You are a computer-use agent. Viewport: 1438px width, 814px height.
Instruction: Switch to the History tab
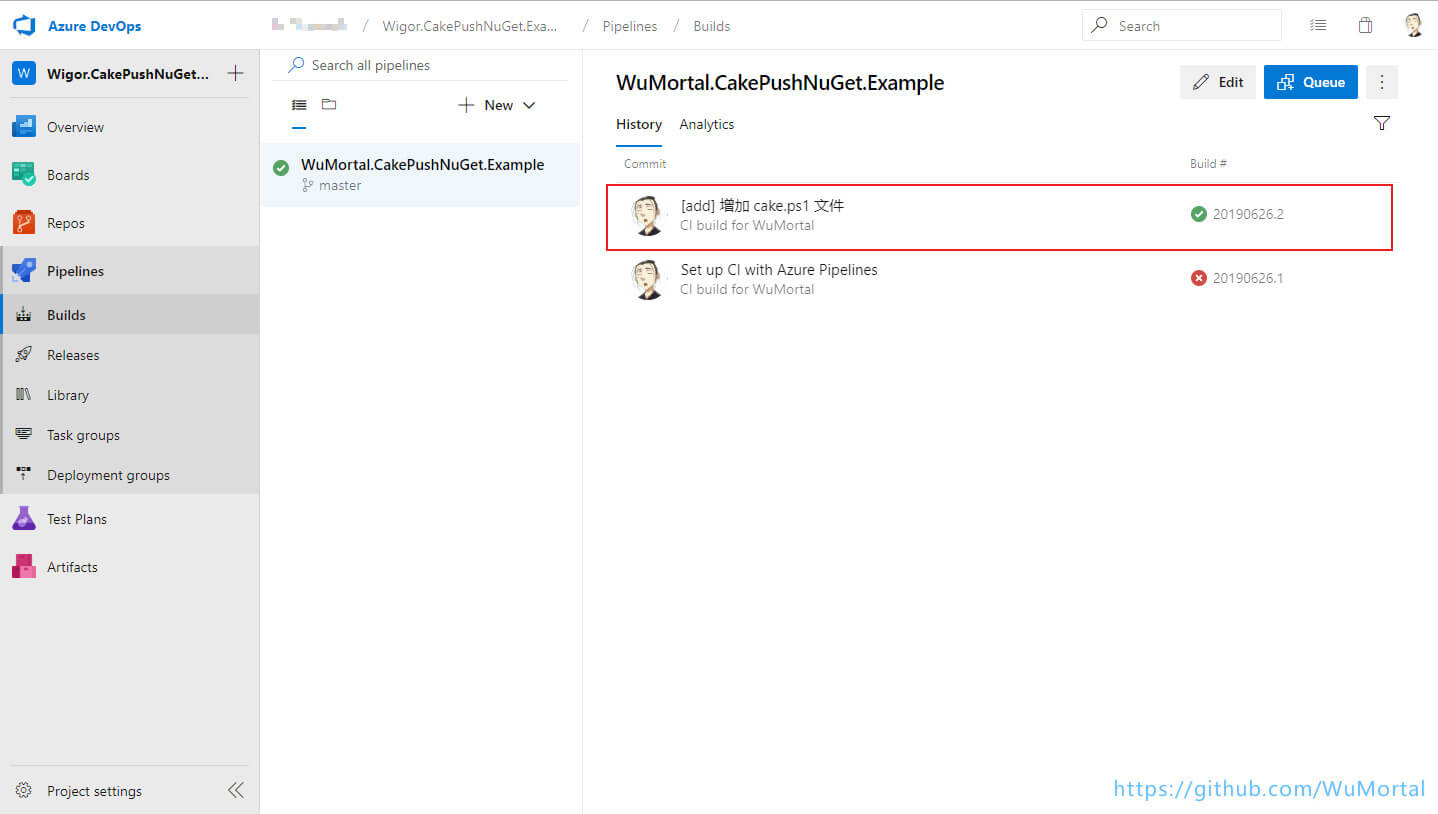[x=639, y=124]
